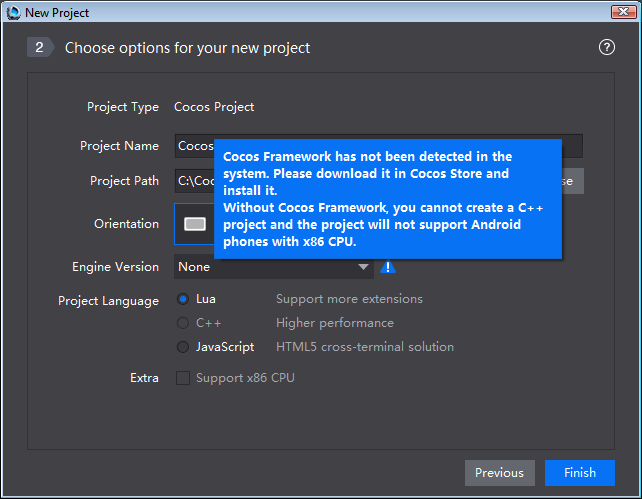Expand the Engine Version dropdown arrow
This screenshot has height=499, width=642.
pos(363,267)
